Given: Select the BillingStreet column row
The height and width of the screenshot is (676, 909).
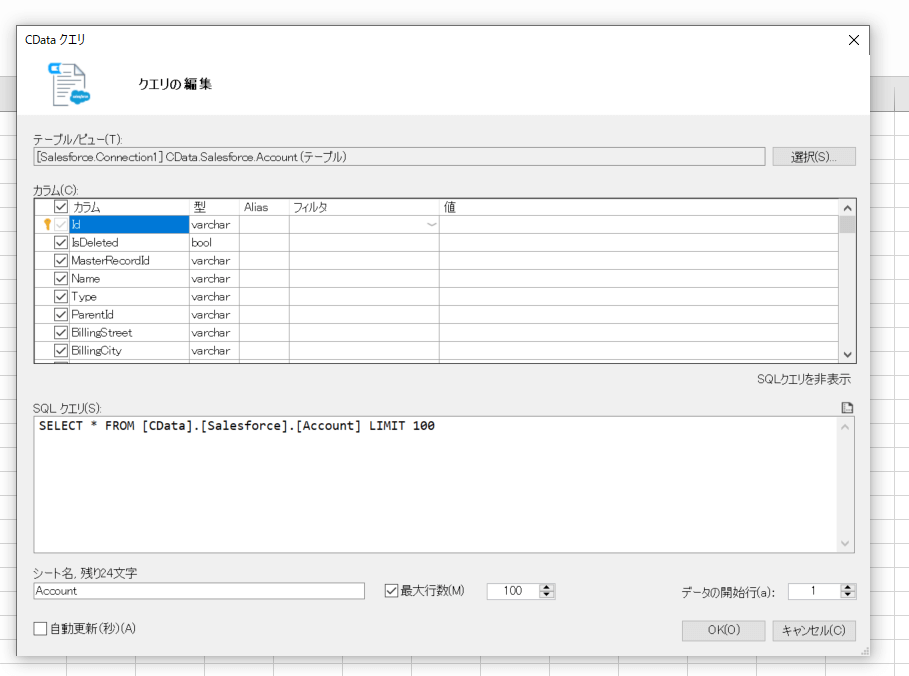Looking at the screenshot, I should pos(129,332).
